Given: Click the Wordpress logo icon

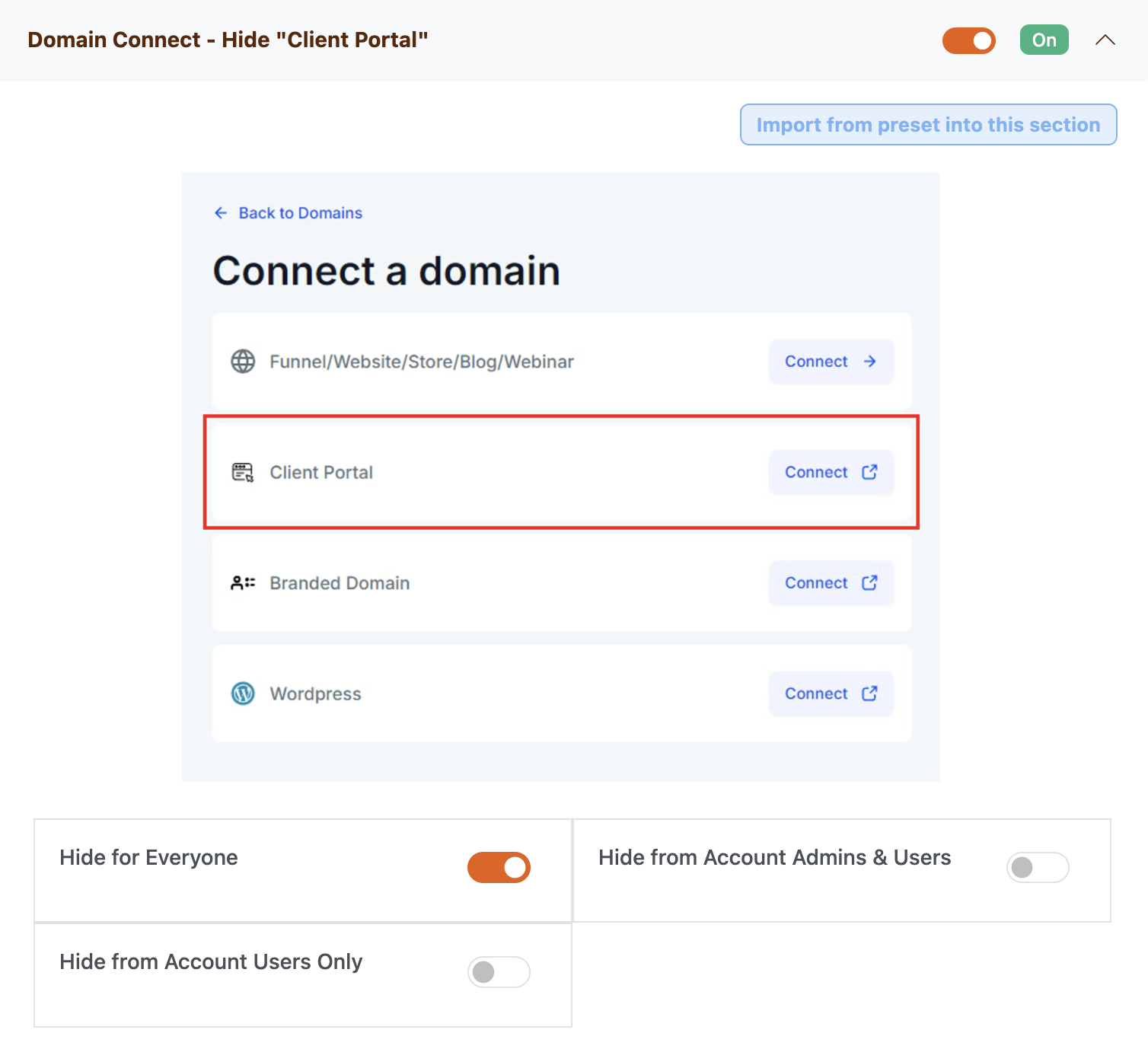Looking at the screenshot, I should click(x=243, y=693).
